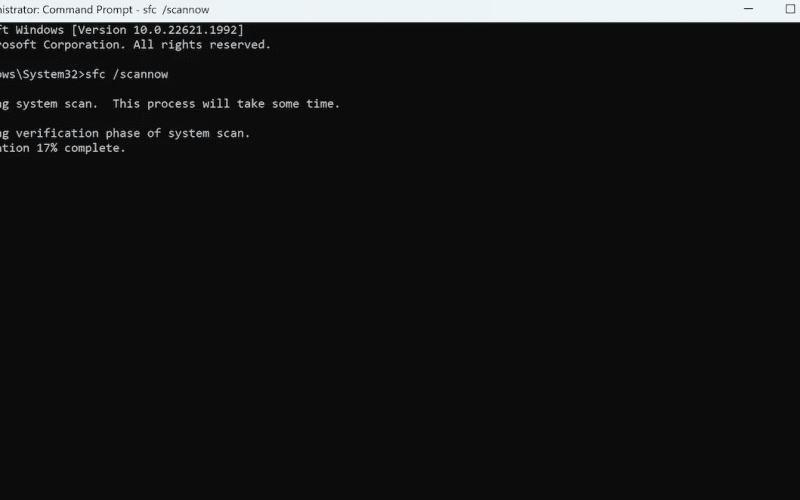Click the '17%' progress value
The width and height of the screenshot is (800, 500).
[46, 148]
